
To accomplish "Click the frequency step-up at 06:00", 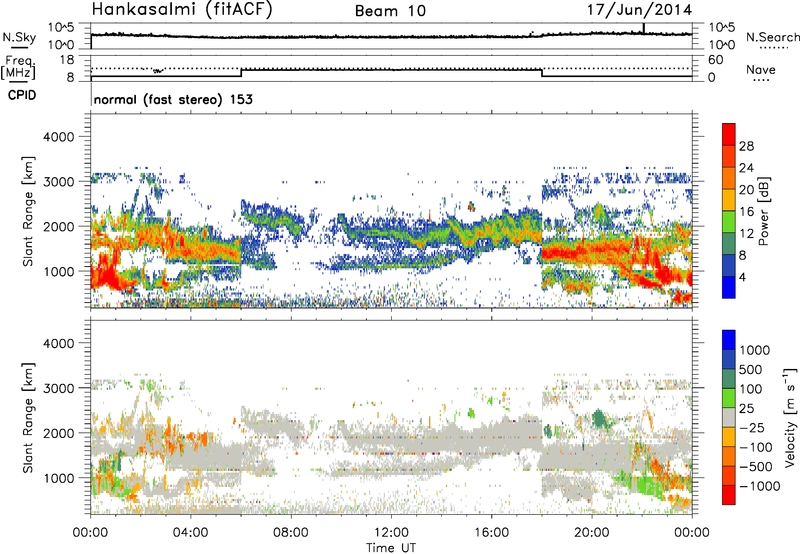I will pos(241,72).
